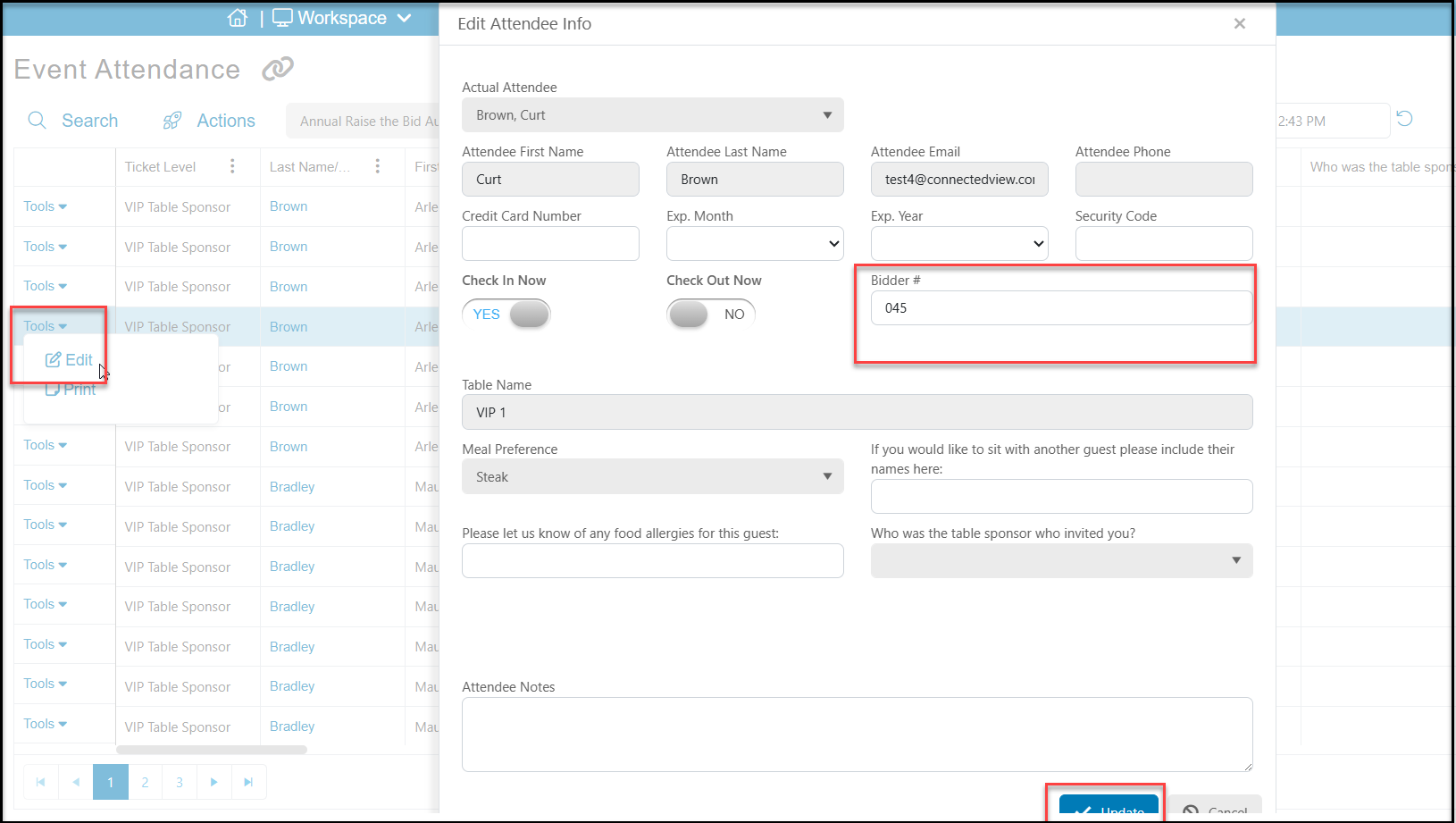Open Tools menu in the first Brown row

coord(46,206)
